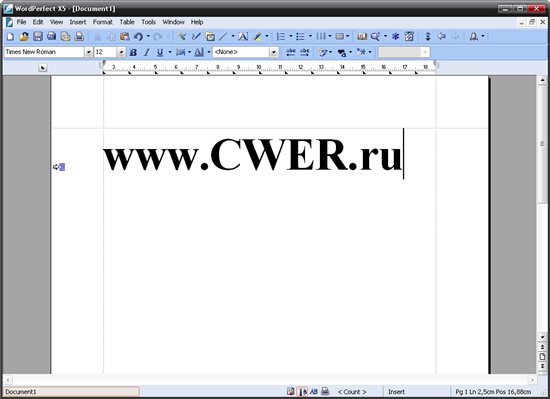Click the Columns icon
The height and width of the screenshot is (399, 550).
[x=321, y=36]
